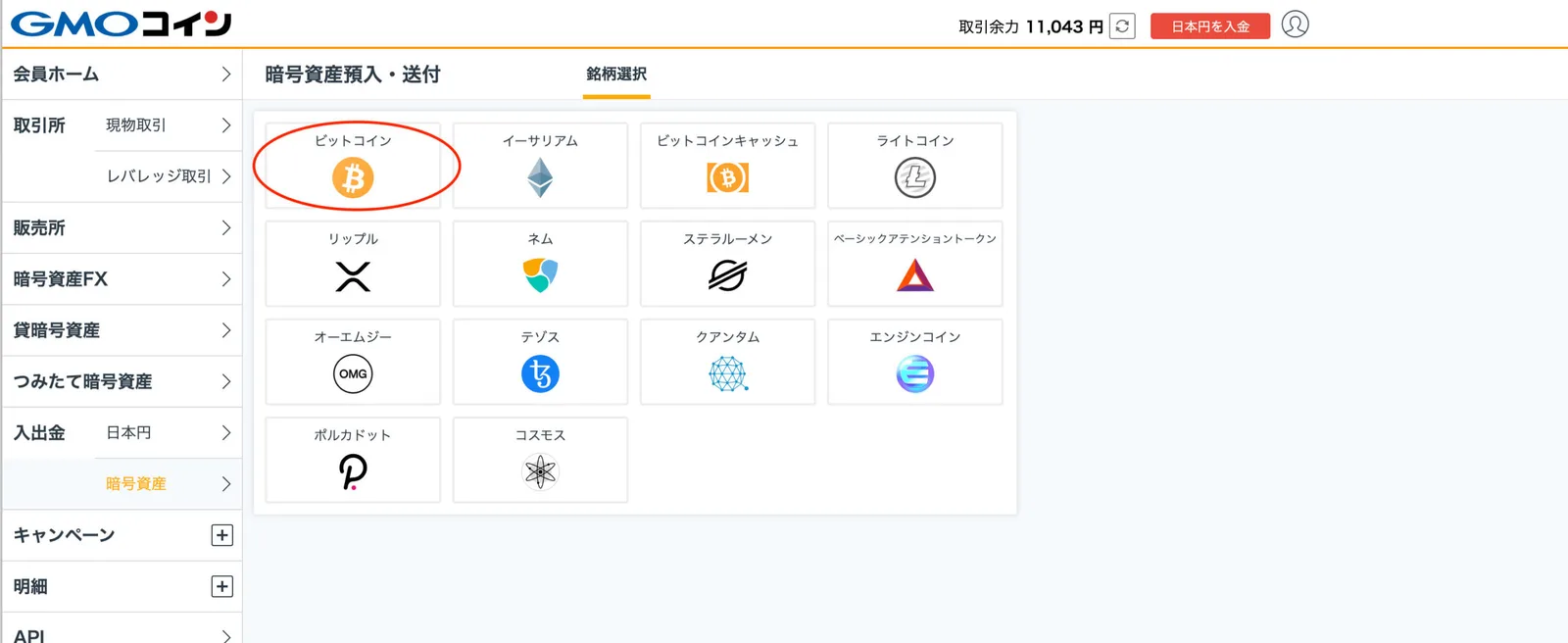Click the ステラルーメン label text
The width and height of the screenshot is (1568, 643).
[727, 239]
